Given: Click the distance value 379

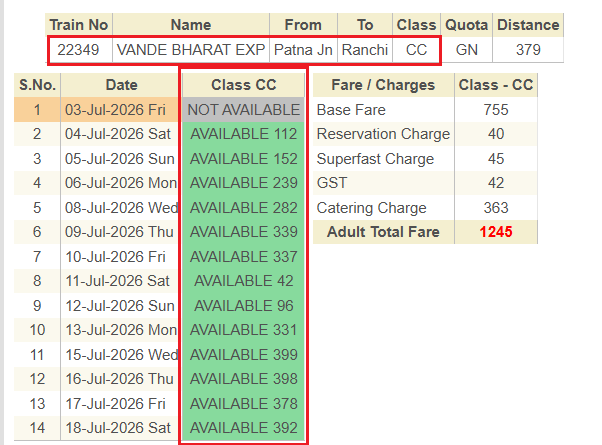Looking at the screenshot, I should (528, 50).
